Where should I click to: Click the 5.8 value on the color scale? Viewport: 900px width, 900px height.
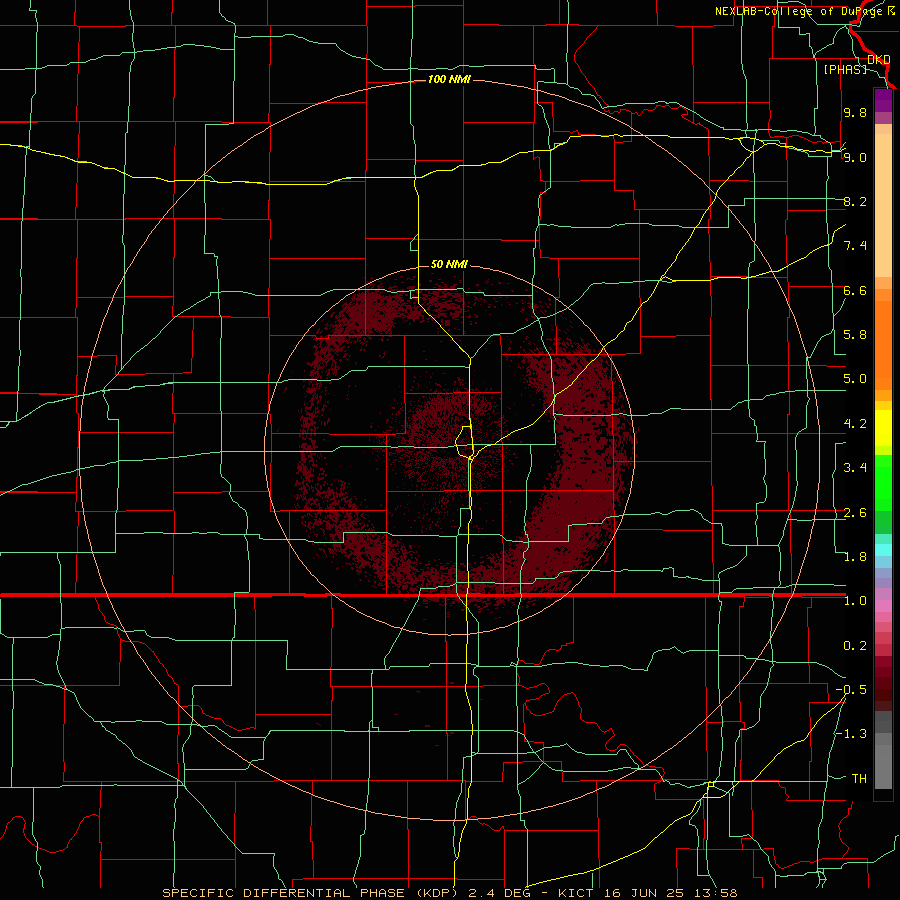(855, 335)
